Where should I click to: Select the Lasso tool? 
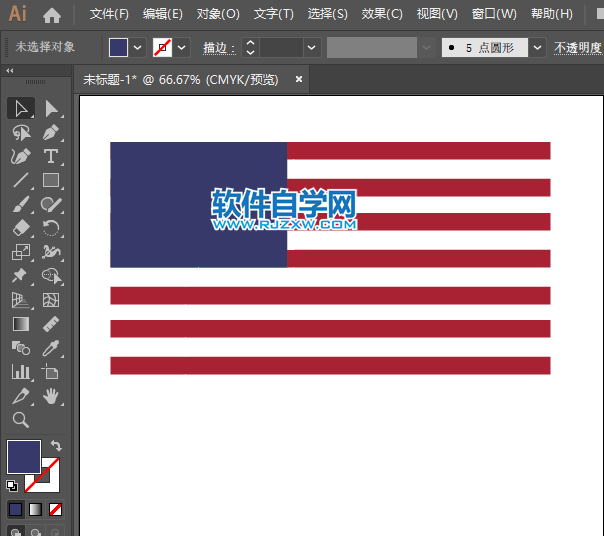pos(21,133)
